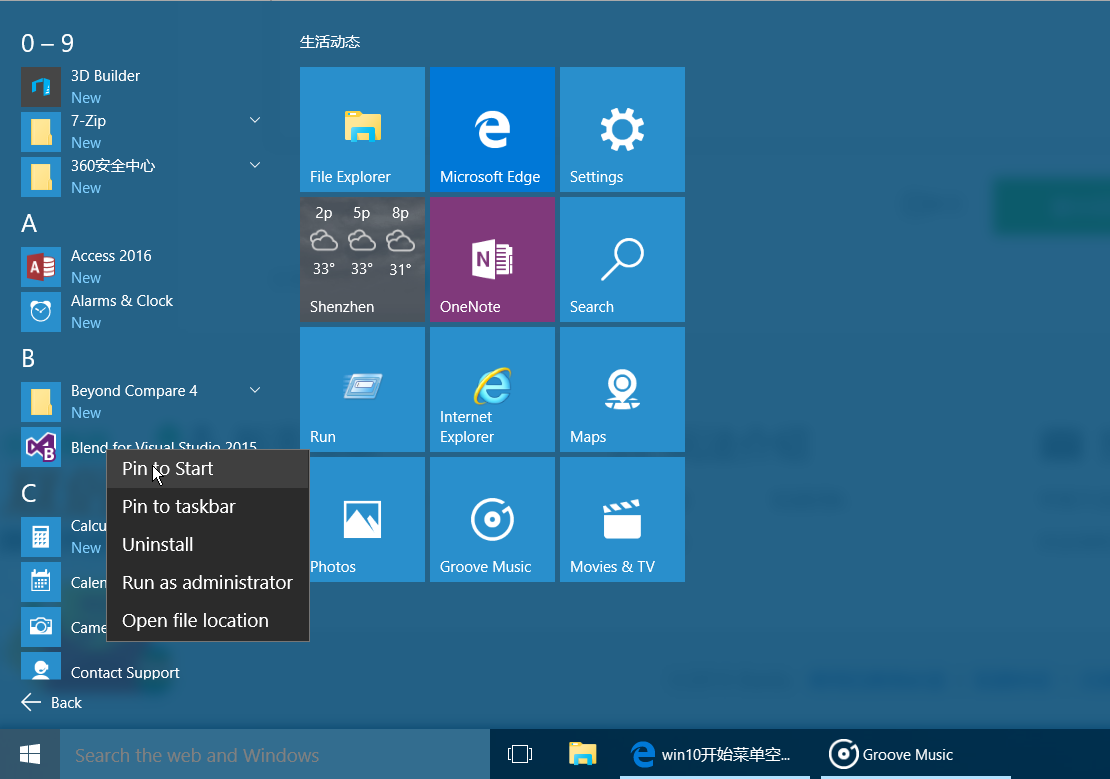Open the Alarms & Clock icon
1110x779 pixels.
click(x=41, y=312)
